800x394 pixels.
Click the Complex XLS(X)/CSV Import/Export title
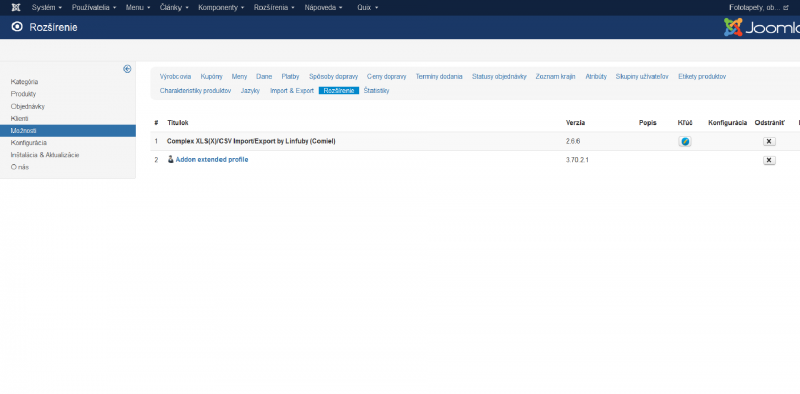click(x=251, y=141)
